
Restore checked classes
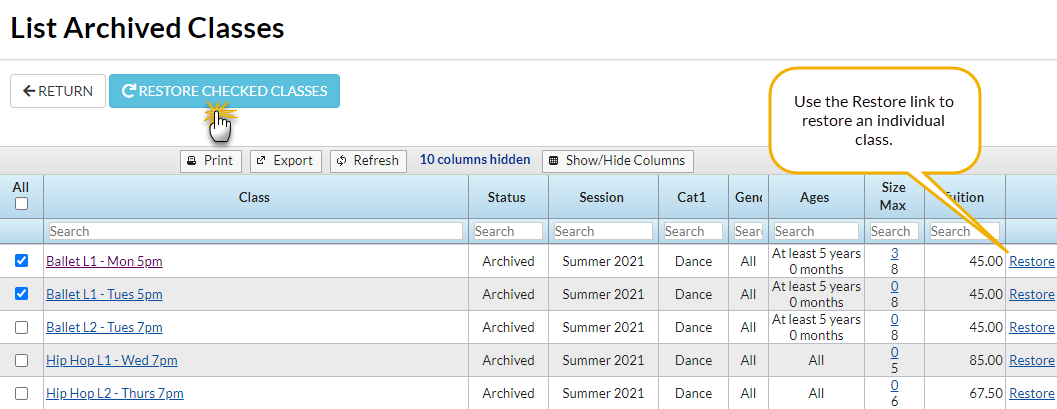[x=224, y=91]
